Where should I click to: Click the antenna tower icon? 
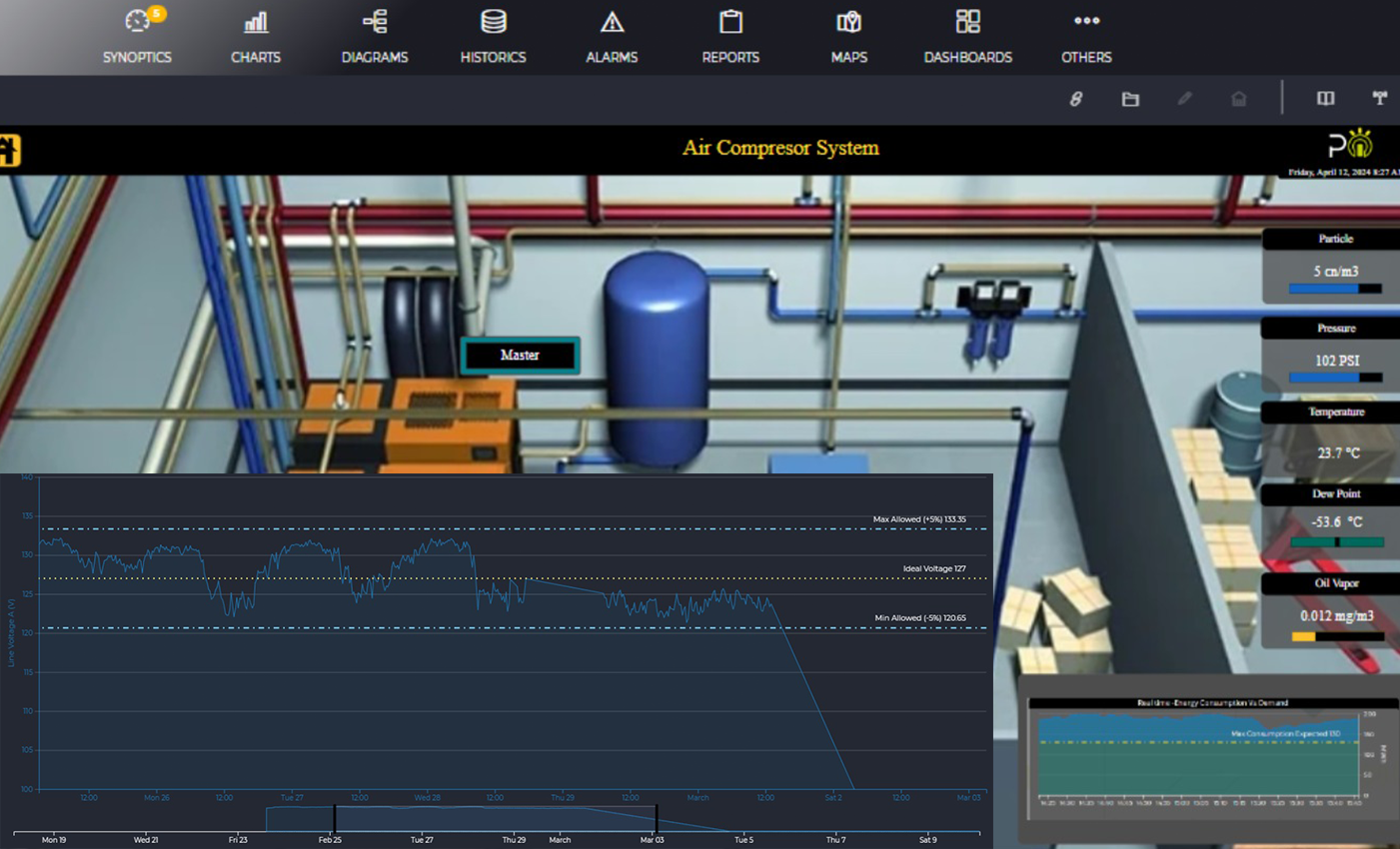coord(1379,98)
